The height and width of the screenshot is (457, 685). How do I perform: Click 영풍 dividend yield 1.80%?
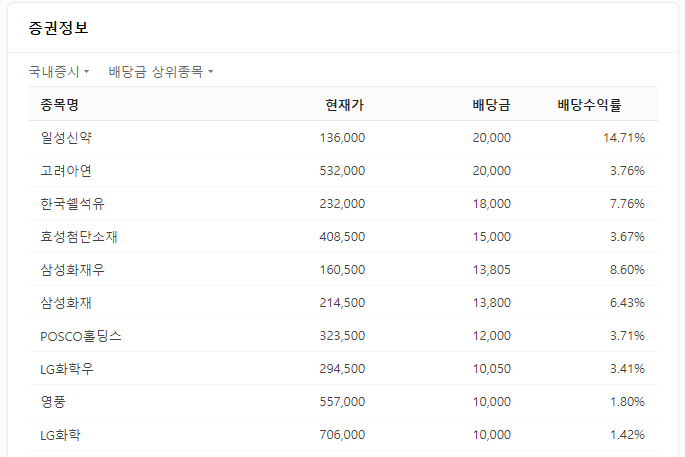pos(627,402)
